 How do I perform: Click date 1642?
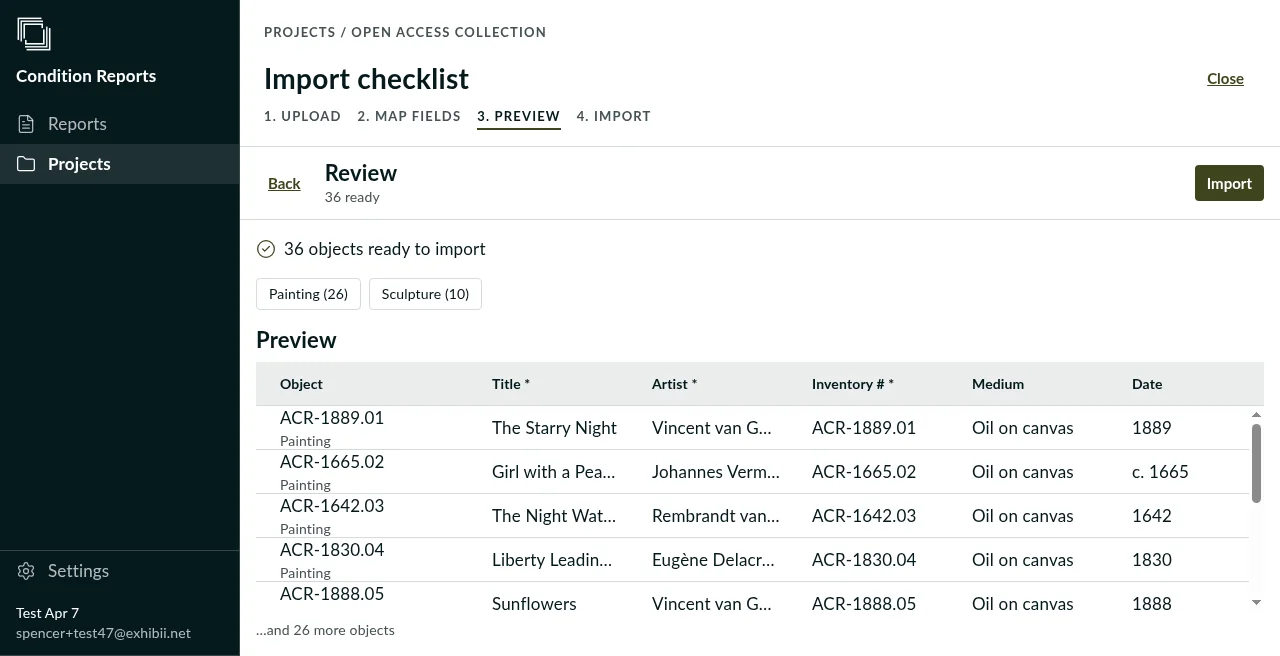click(1152, 516)
